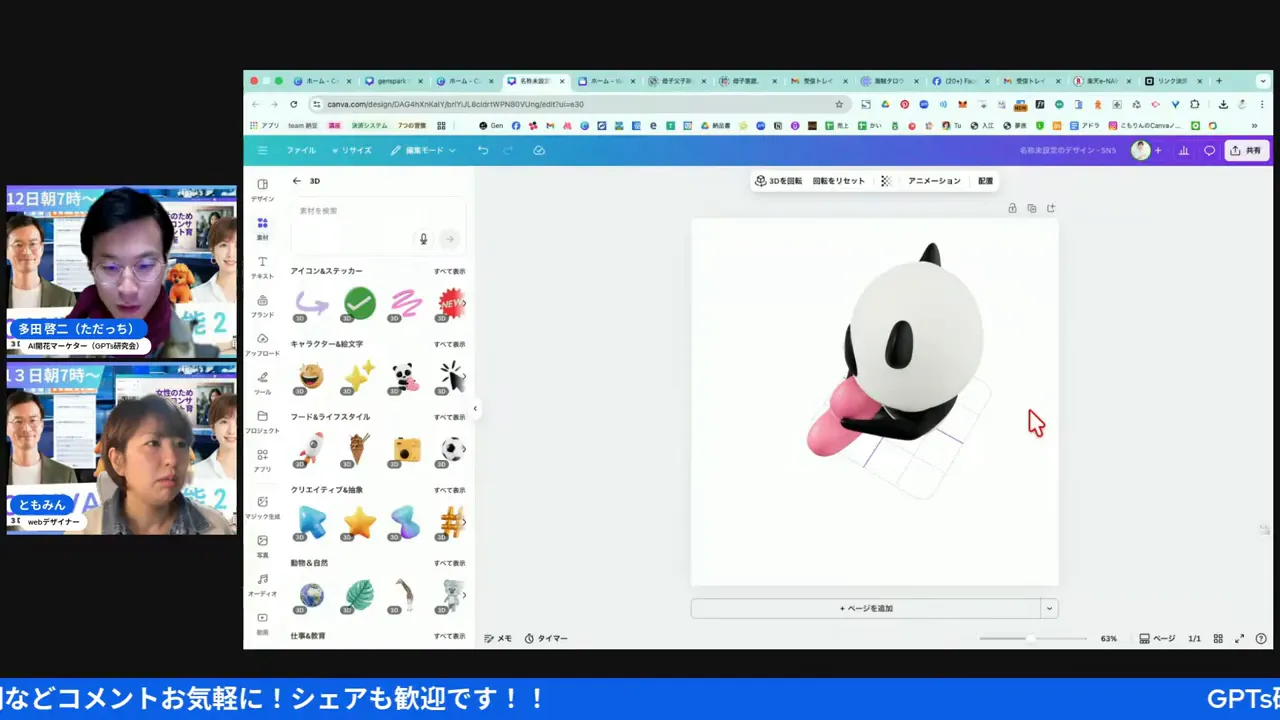The width and height of the screenshot is (1280, 720).
Task: Click the 共有 button at top right
Action: [x=1247, y=150]
